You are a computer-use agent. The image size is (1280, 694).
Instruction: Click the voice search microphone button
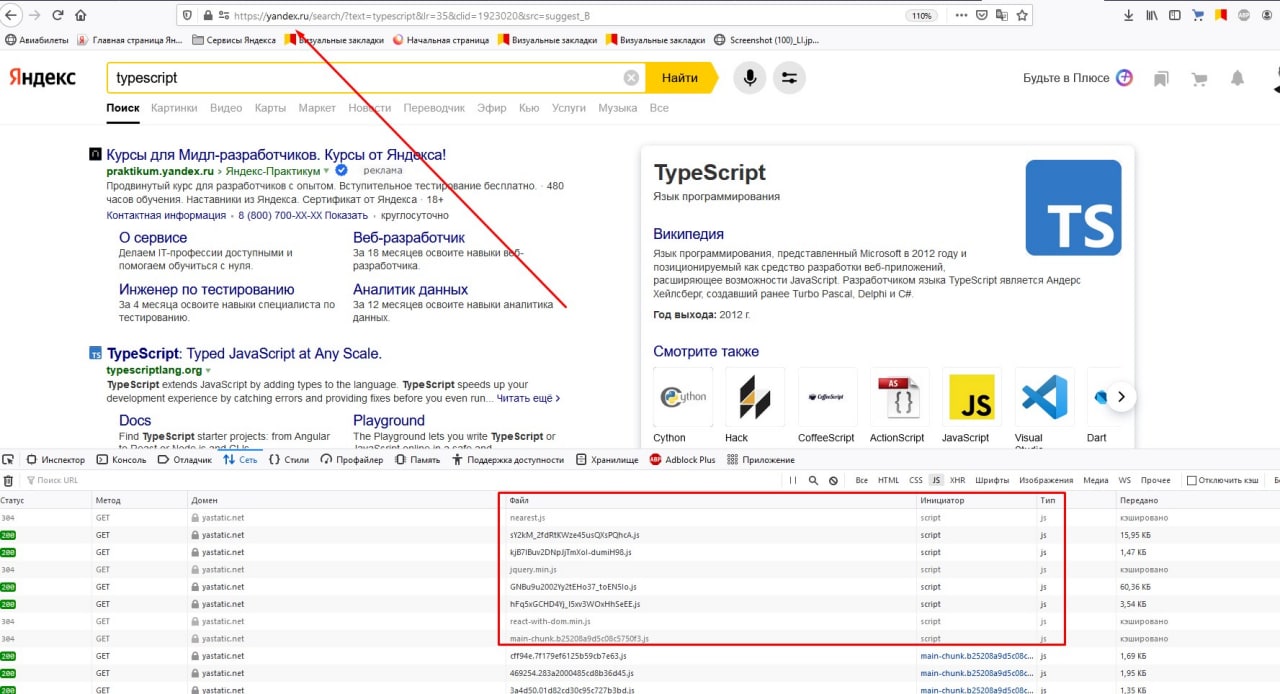point(749,78)
